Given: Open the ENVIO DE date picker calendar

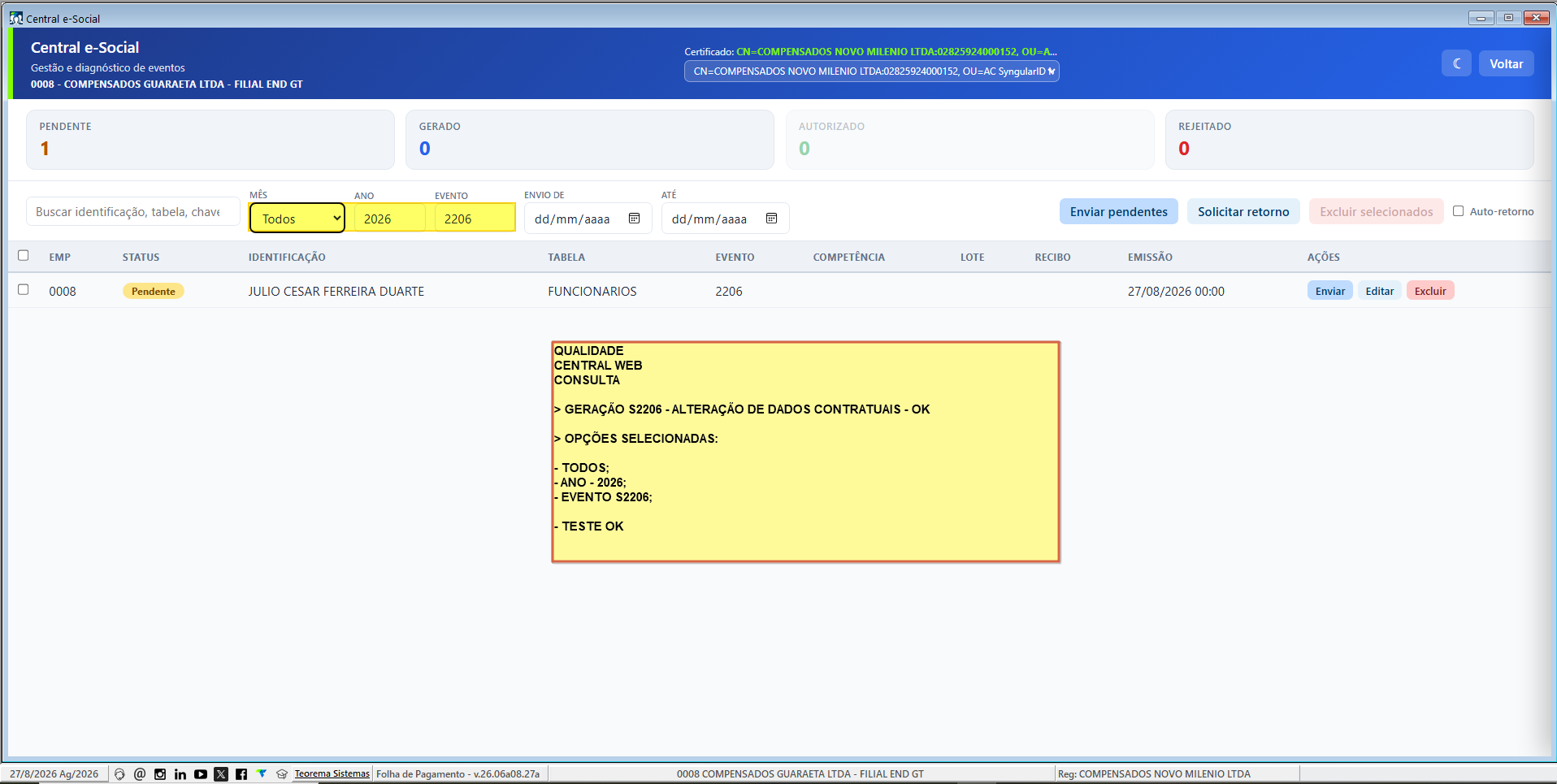Looking at the screenshot, I should tap(635, 218).
